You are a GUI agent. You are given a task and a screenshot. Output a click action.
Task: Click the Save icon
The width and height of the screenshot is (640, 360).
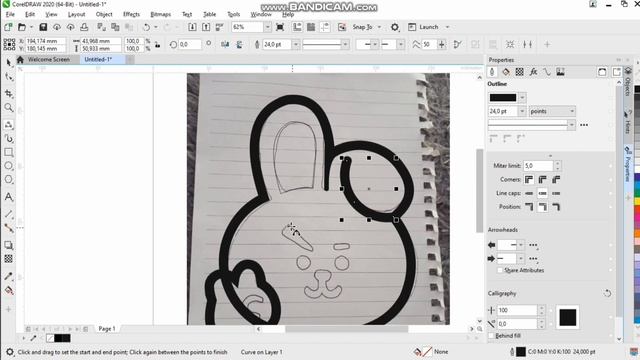pos(43,27)
